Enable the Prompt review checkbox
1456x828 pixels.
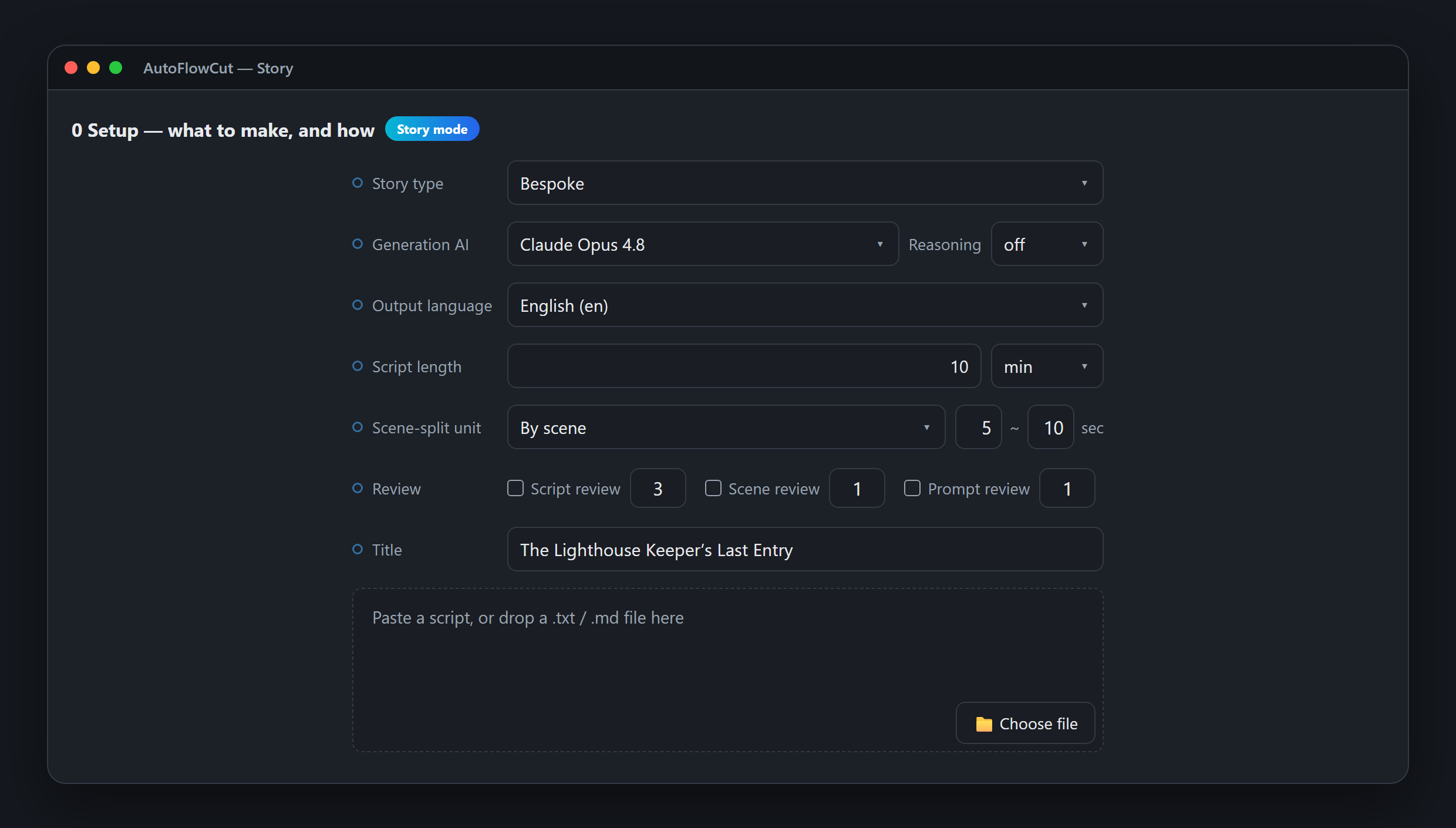coord(912,489)
